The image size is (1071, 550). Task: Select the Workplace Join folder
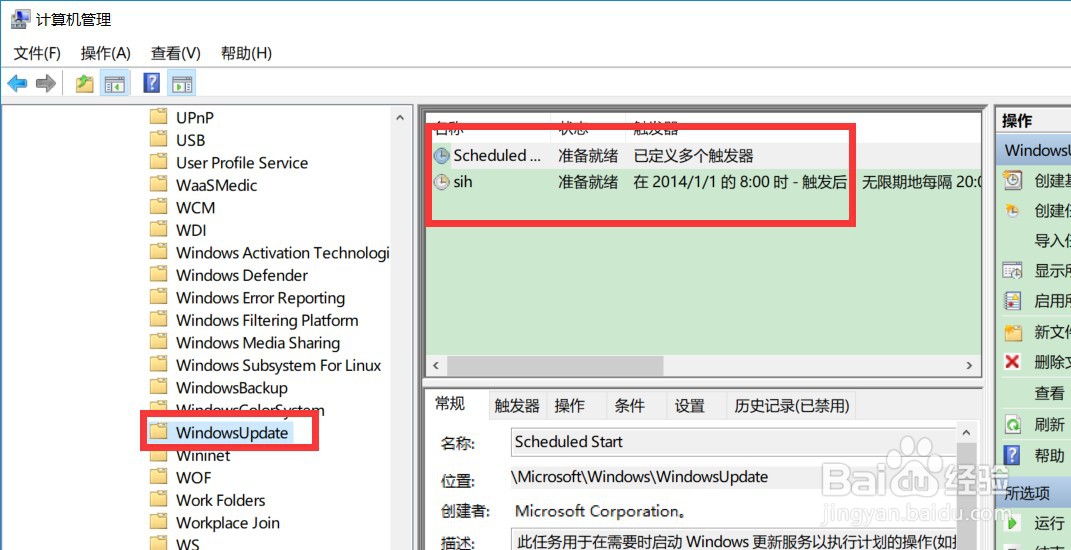(x=227, y=523)
